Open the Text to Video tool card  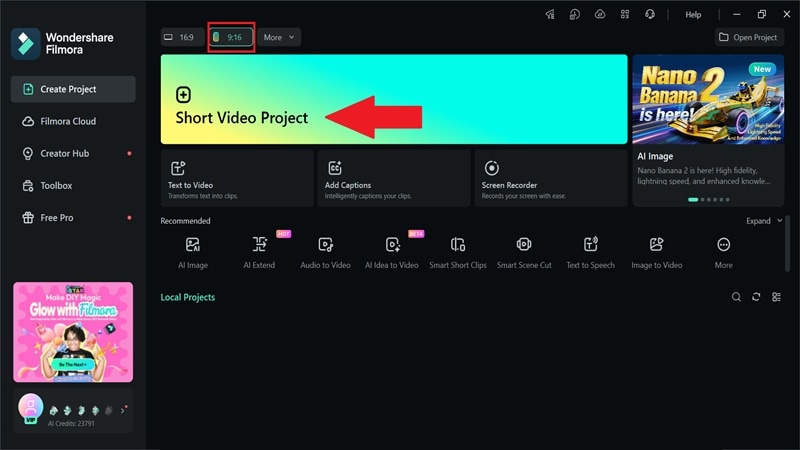[237, 178]
